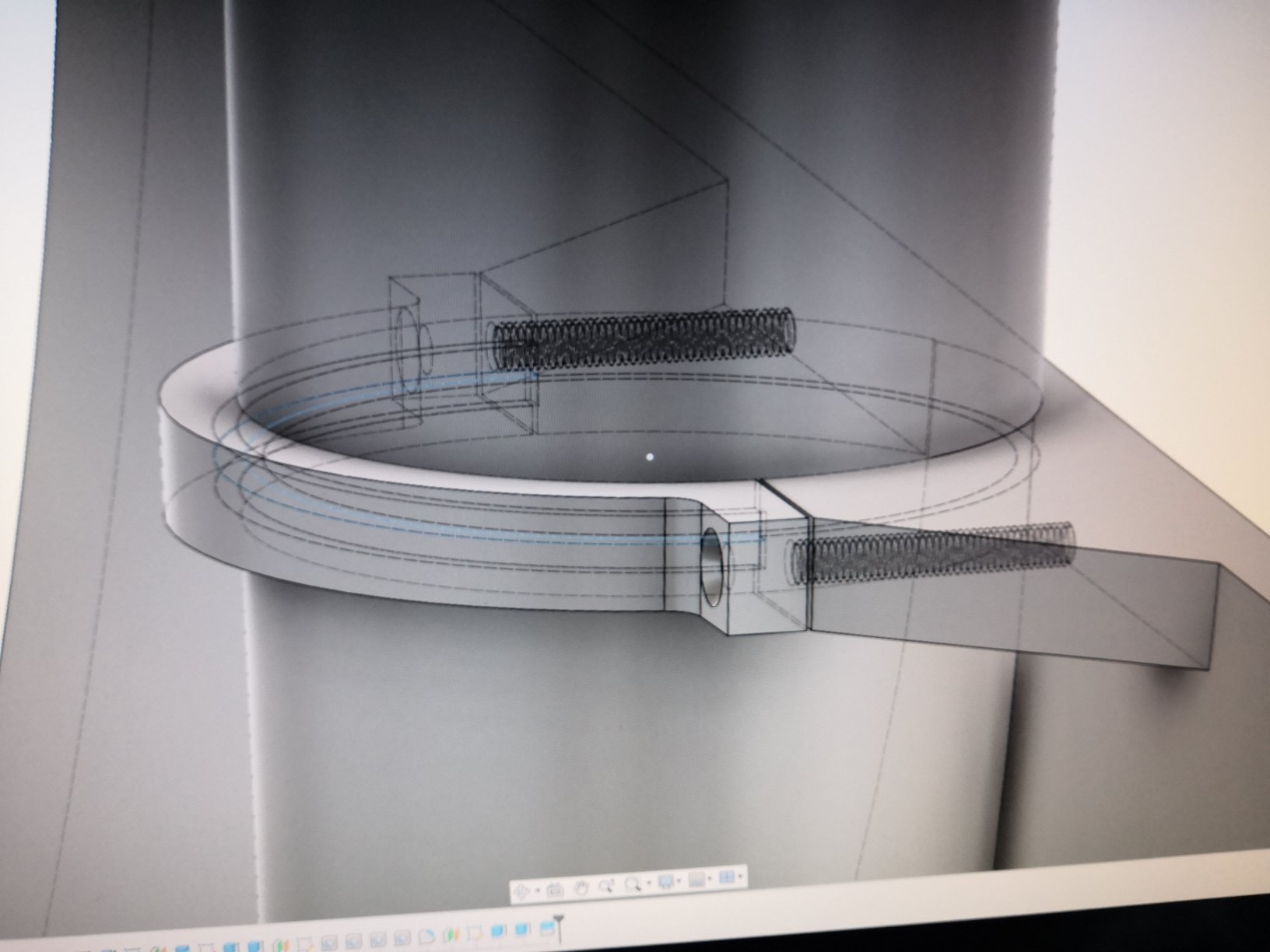Activate the Orbit tool in navigation bar
The width and height of the screenshot is (1270, 952).
click(x=522, y=891)
